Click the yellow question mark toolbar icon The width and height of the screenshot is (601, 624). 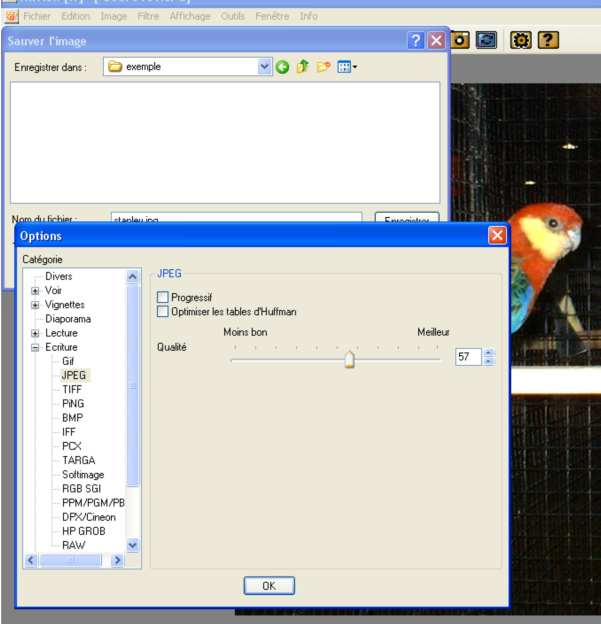[x=548, y=40]
